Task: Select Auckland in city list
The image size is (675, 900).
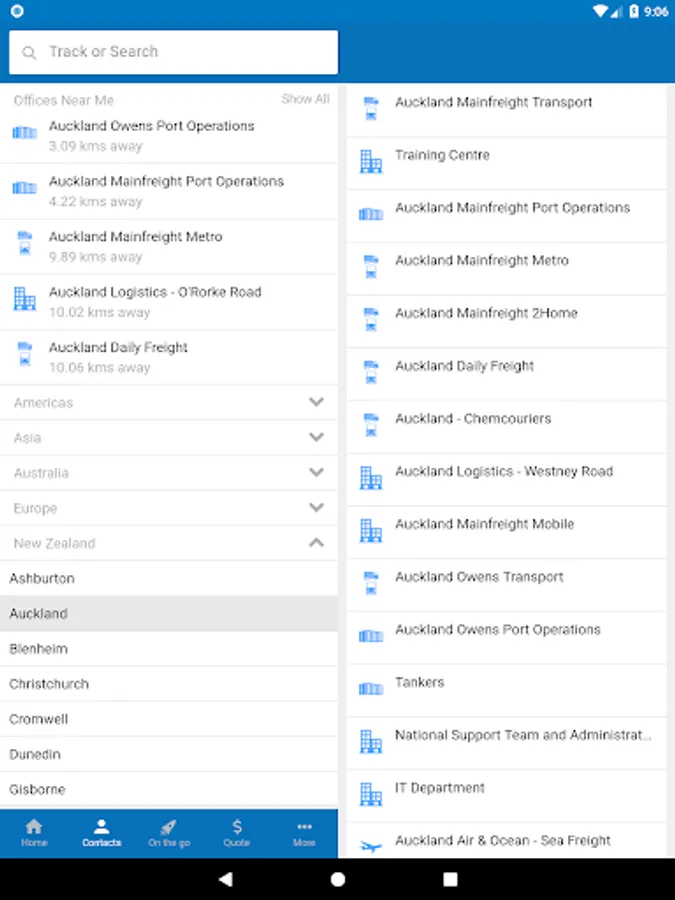Action: point(169,614)
